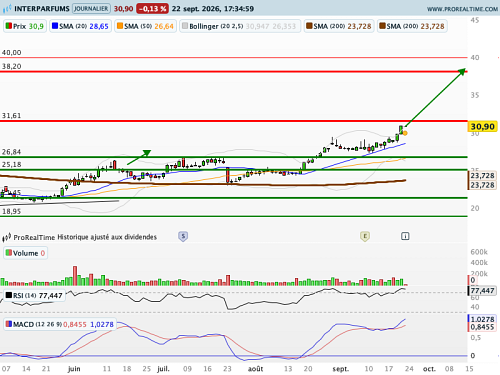500x375 pixels.
Task: Click 'Historique ajusté aux dividendes' text
Action: tap(107, 237)
